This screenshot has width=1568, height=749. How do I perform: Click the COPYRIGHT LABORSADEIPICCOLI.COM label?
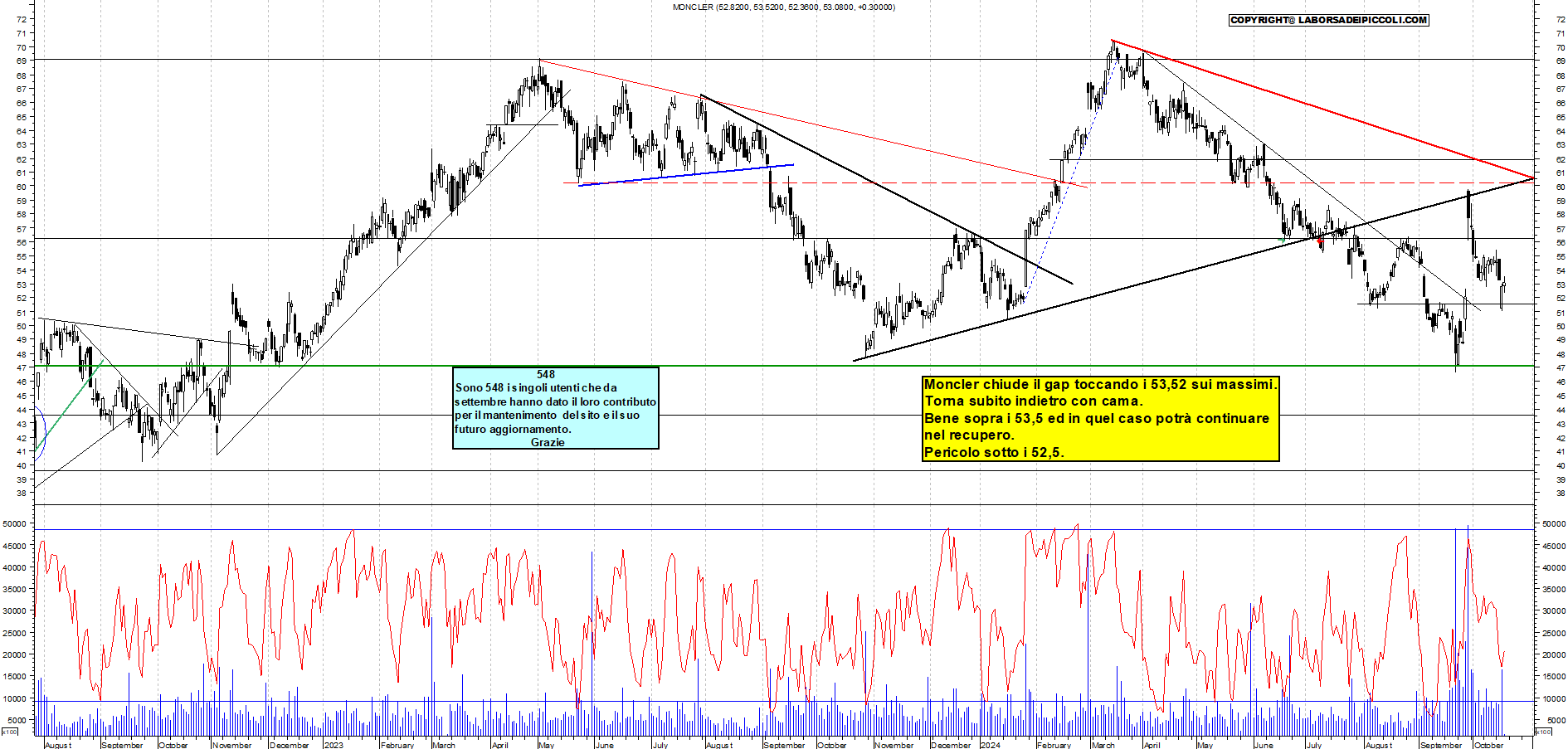coord(1328,20)
